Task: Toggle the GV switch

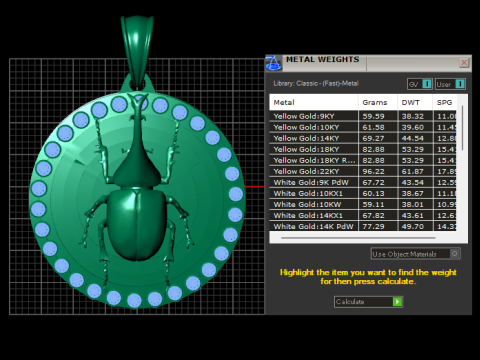Action: (427, 84)
